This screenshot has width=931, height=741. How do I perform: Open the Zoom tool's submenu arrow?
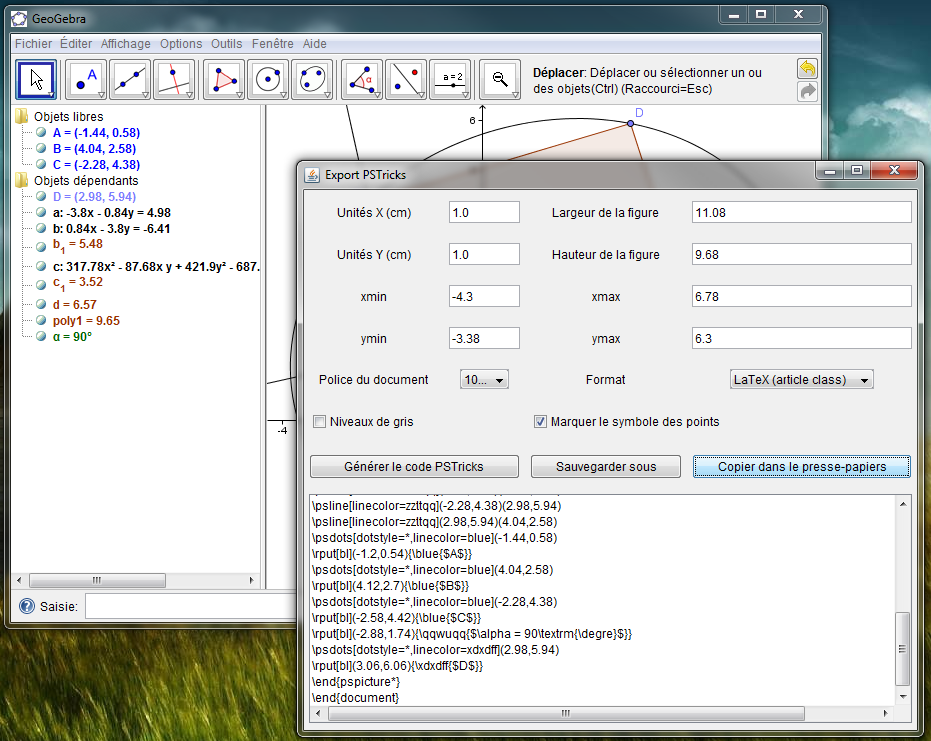[x=515, y=95]
